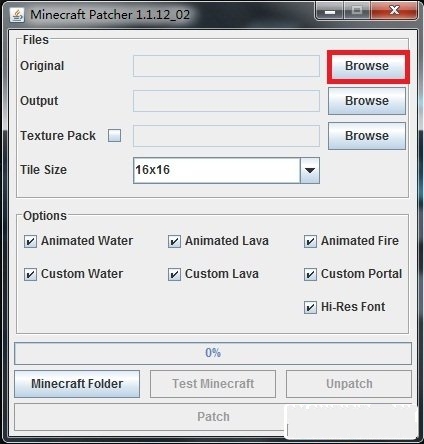
Task: Disable Hi-Res Font option
Action: tap(310, 307)
